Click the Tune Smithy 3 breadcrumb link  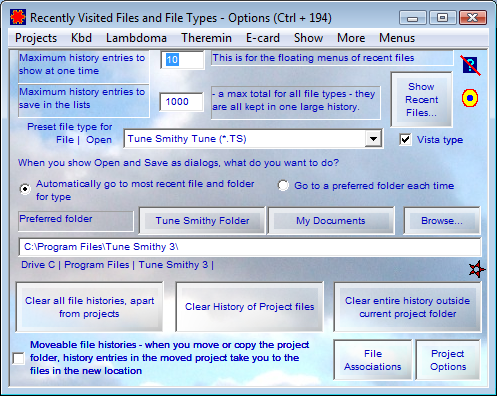(173, 265)
